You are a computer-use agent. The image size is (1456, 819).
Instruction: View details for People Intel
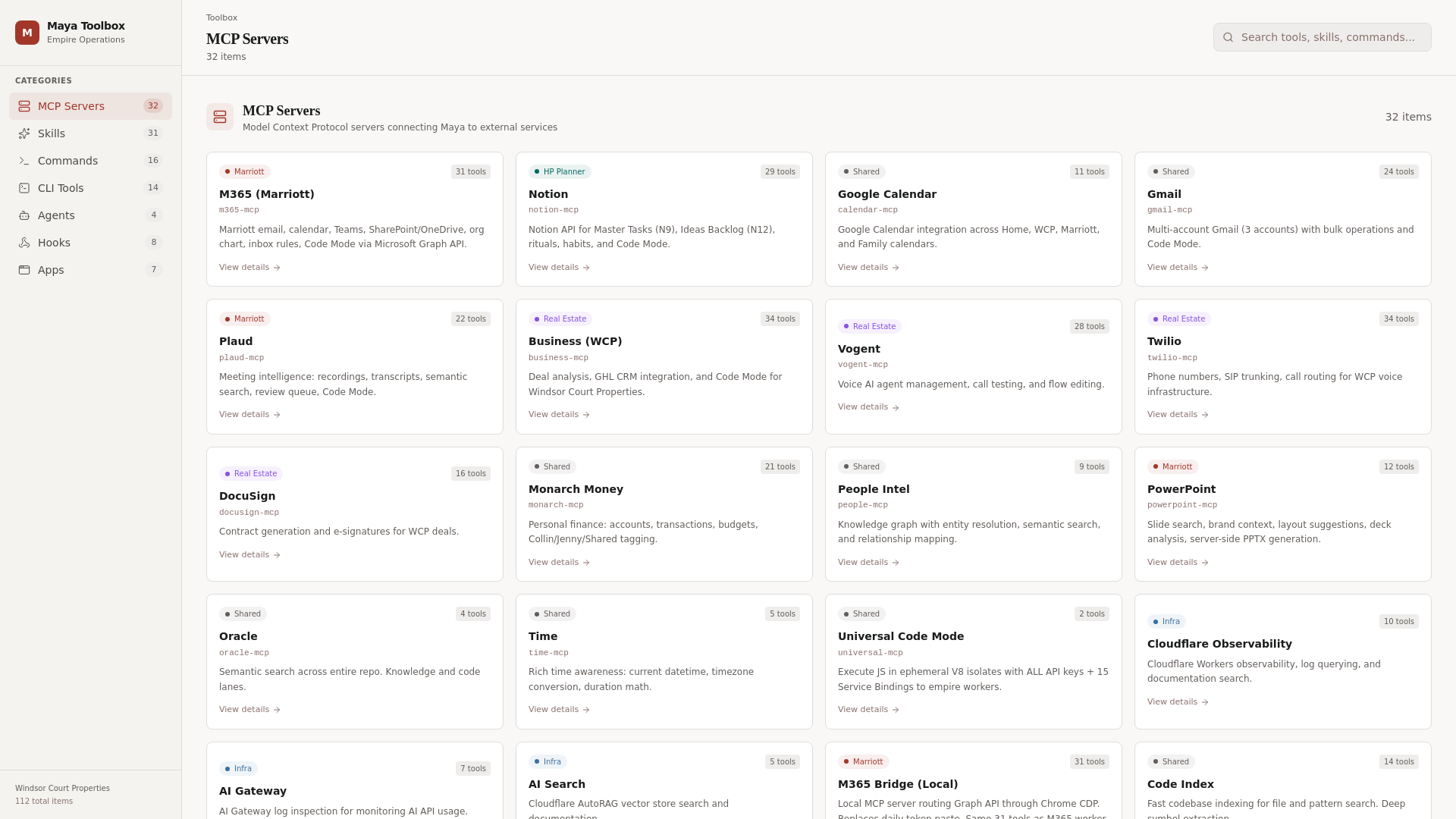coord(868,563)
